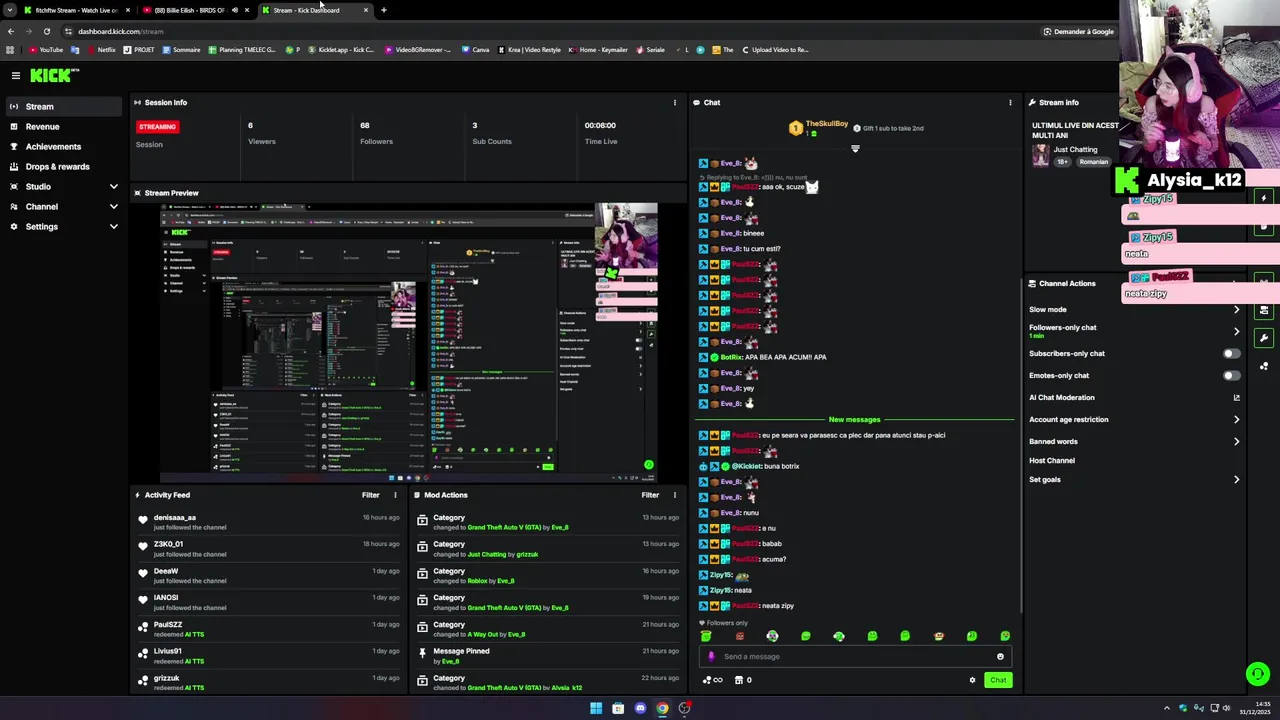
Task: Click the green Chat send button
Action: [x=998, y=680]
